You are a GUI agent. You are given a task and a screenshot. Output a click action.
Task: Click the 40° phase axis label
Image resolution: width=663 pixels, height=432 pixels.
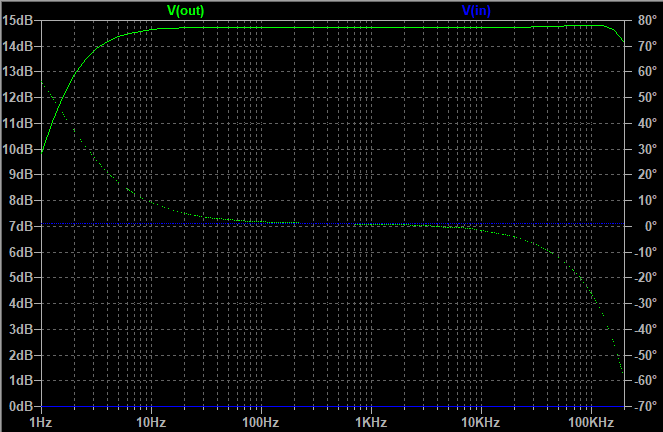pos(647,123)
